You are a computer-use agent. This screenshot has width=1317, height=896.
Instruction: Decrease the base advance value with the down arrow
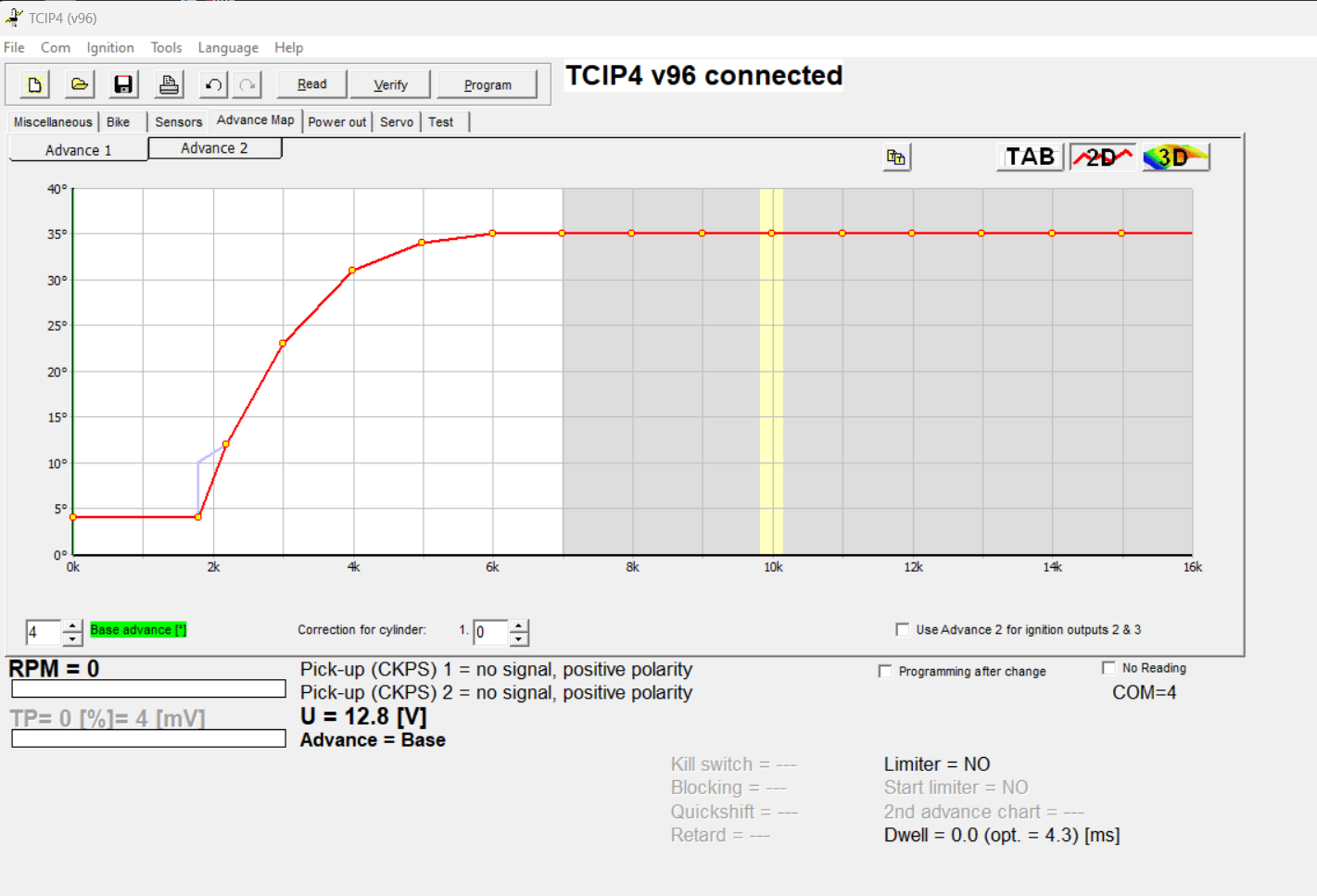tap(72, 639)
